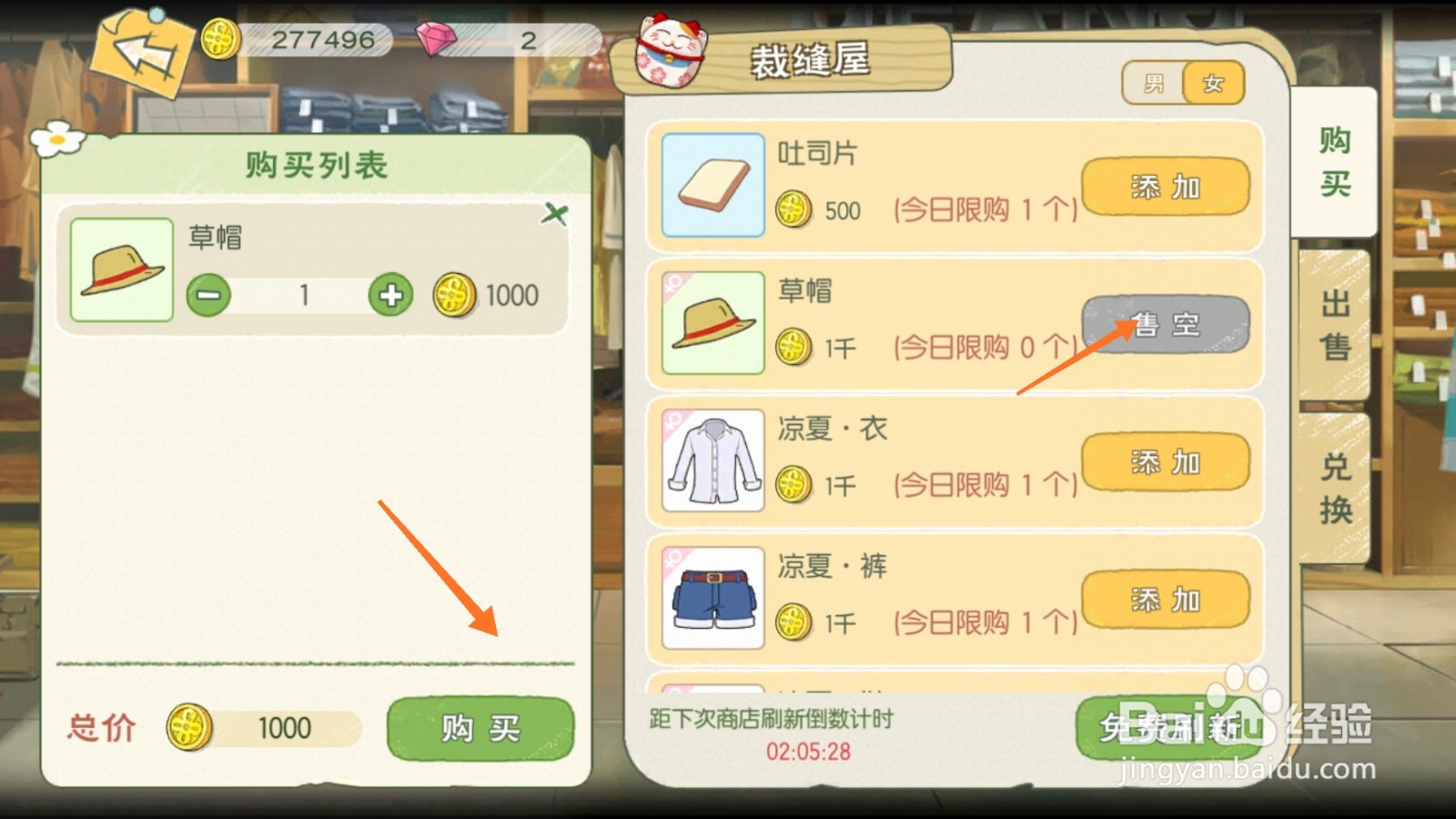Tap the grey 售空 button for 草帽

1166,324
